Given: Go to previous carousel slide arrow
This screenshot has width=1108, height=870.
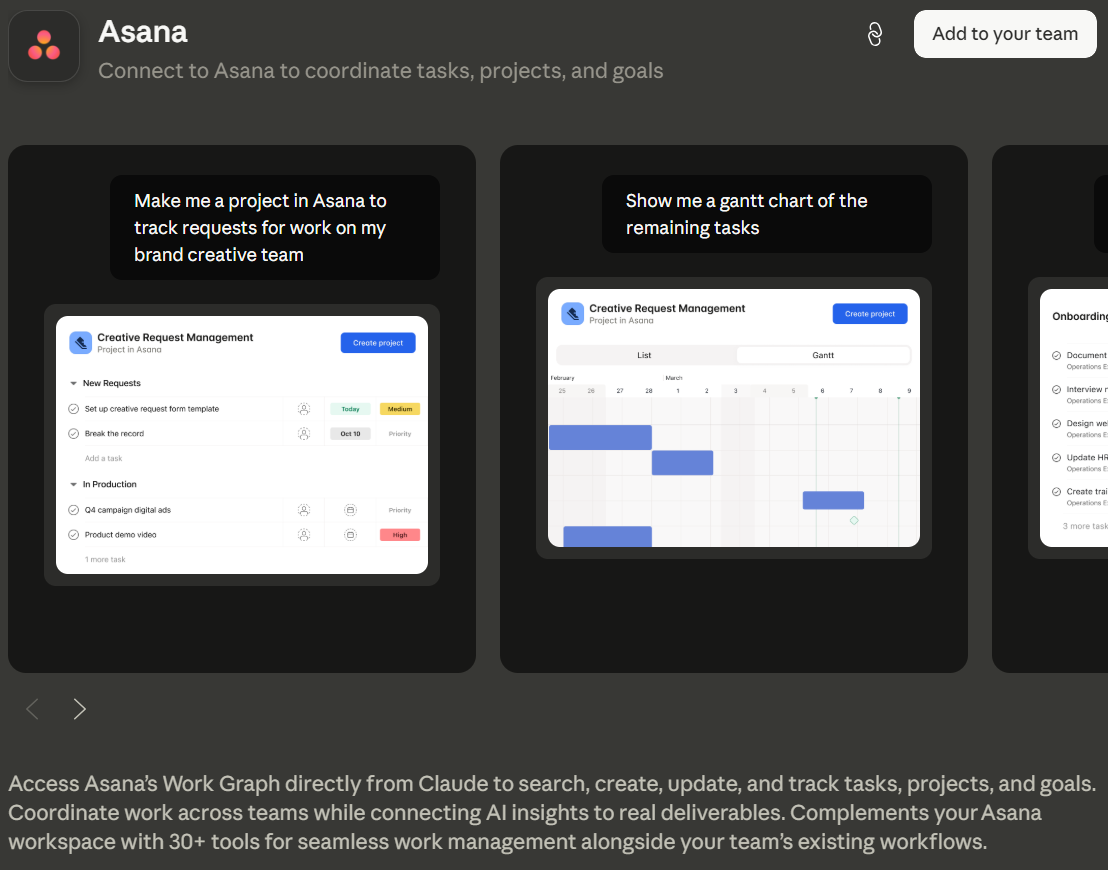Looking at the screenshot, I should [x=33, y=709].
